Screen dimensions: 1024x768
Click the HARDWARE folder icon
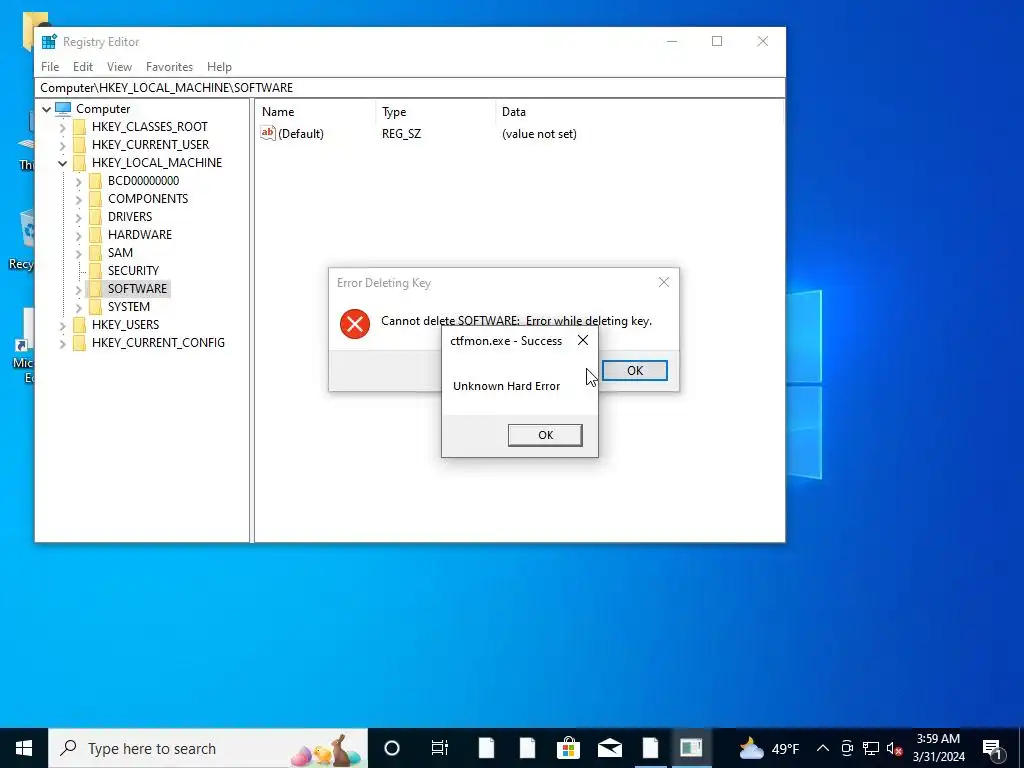(x=95, y=234)
